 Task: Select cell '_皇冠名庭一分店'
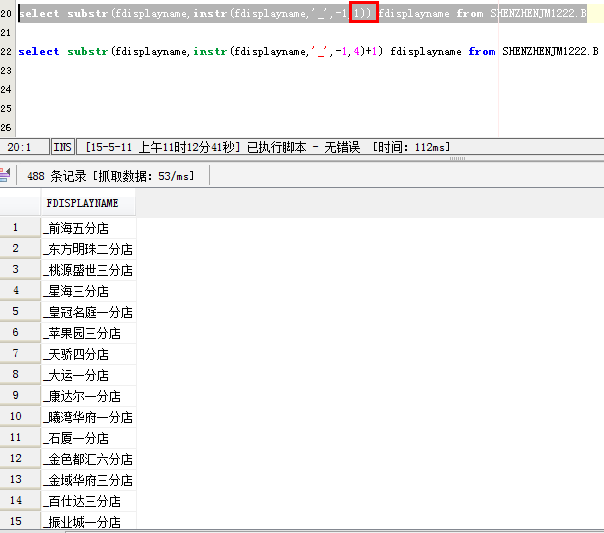point(88,312)
